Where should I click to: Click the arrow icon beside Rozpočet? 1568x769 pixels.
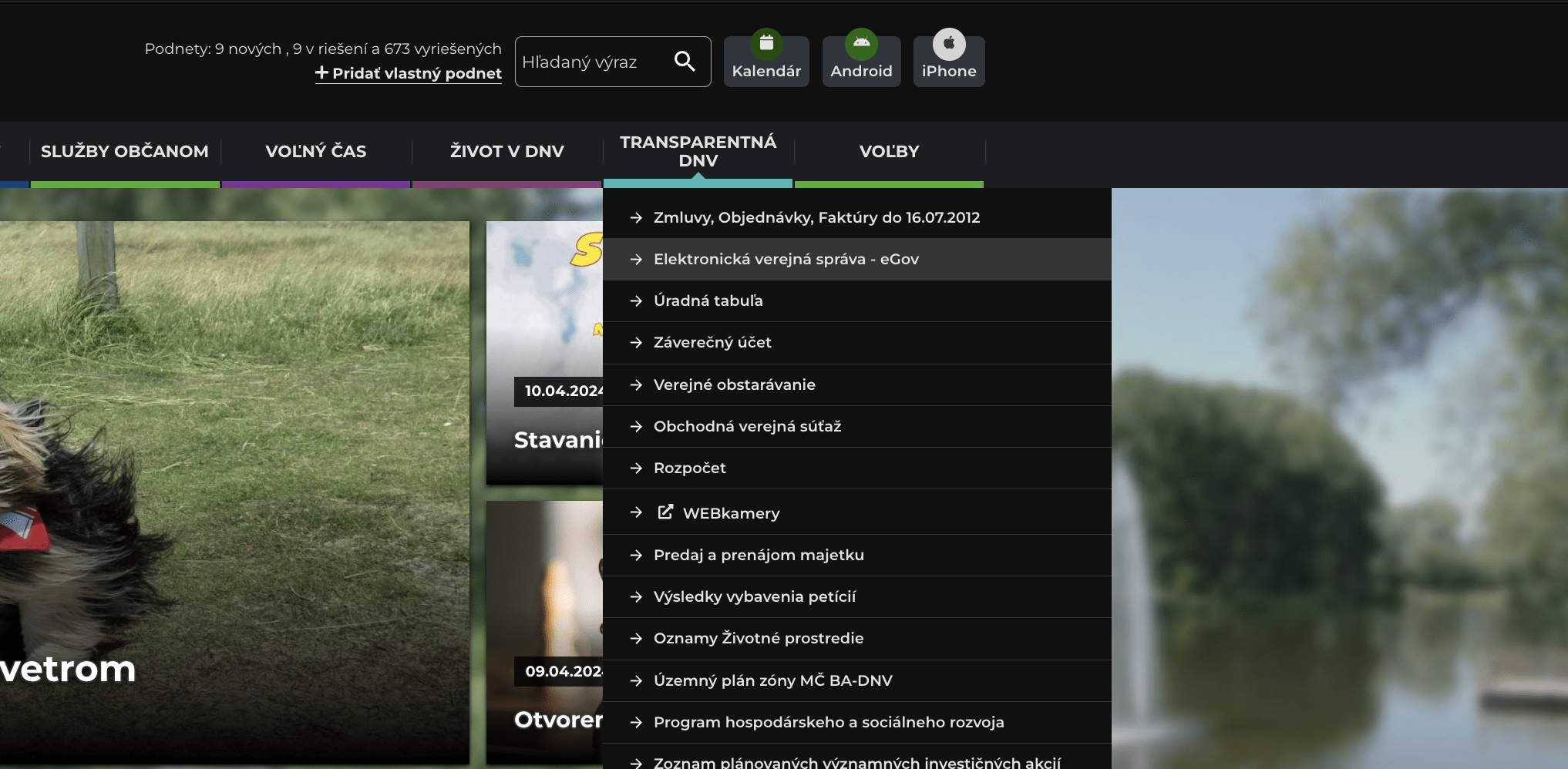tap(636, 468)
